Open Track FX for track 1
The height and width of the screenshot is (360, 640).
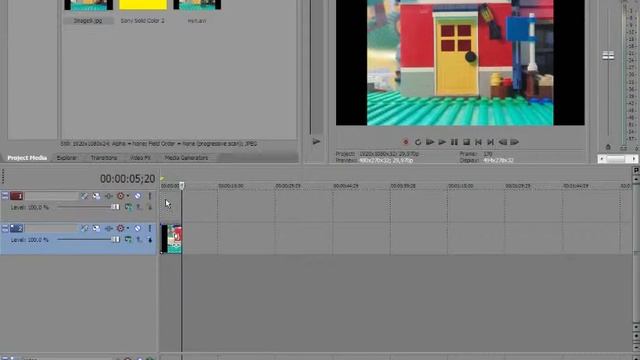(x=109, y=196)
